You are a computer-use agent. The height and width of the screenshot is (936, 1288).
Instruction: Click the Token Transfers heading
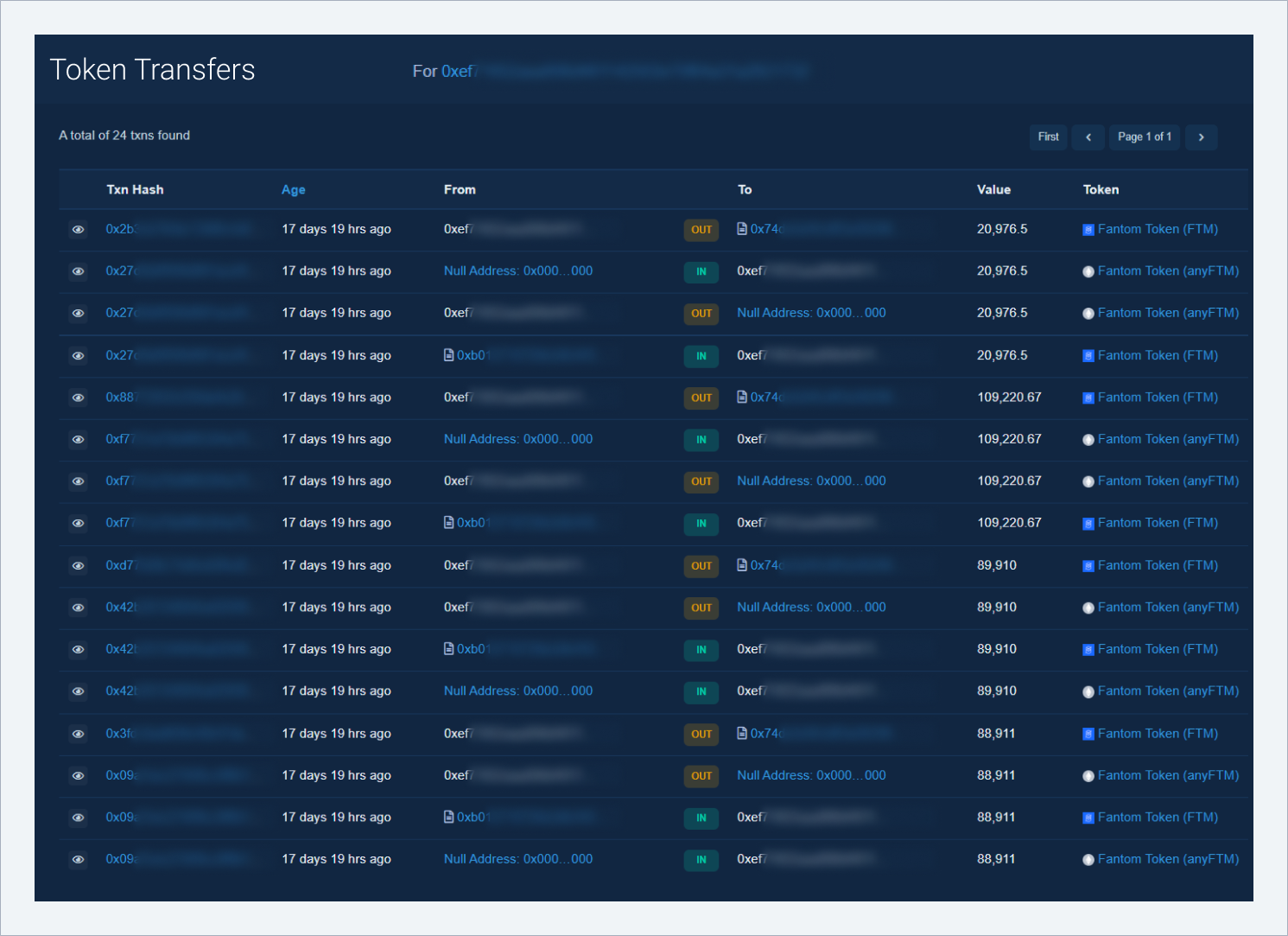click(152, 70)
